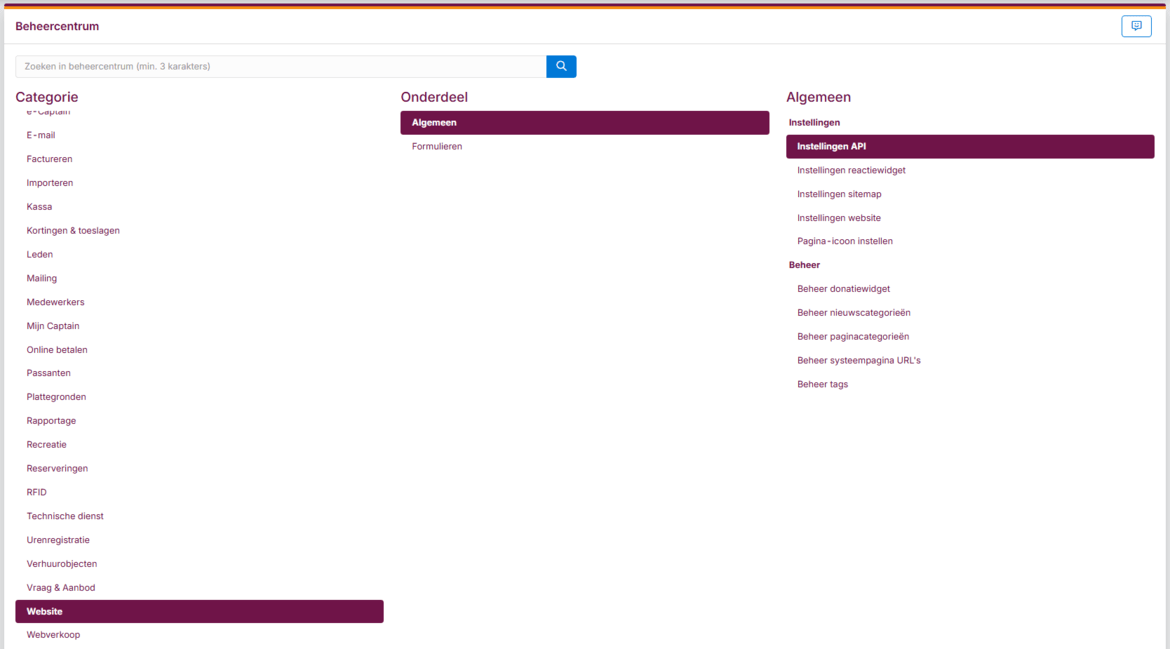Open Instellingen API
Viewport: 1170px width, 649px height.
pos(969,147)
